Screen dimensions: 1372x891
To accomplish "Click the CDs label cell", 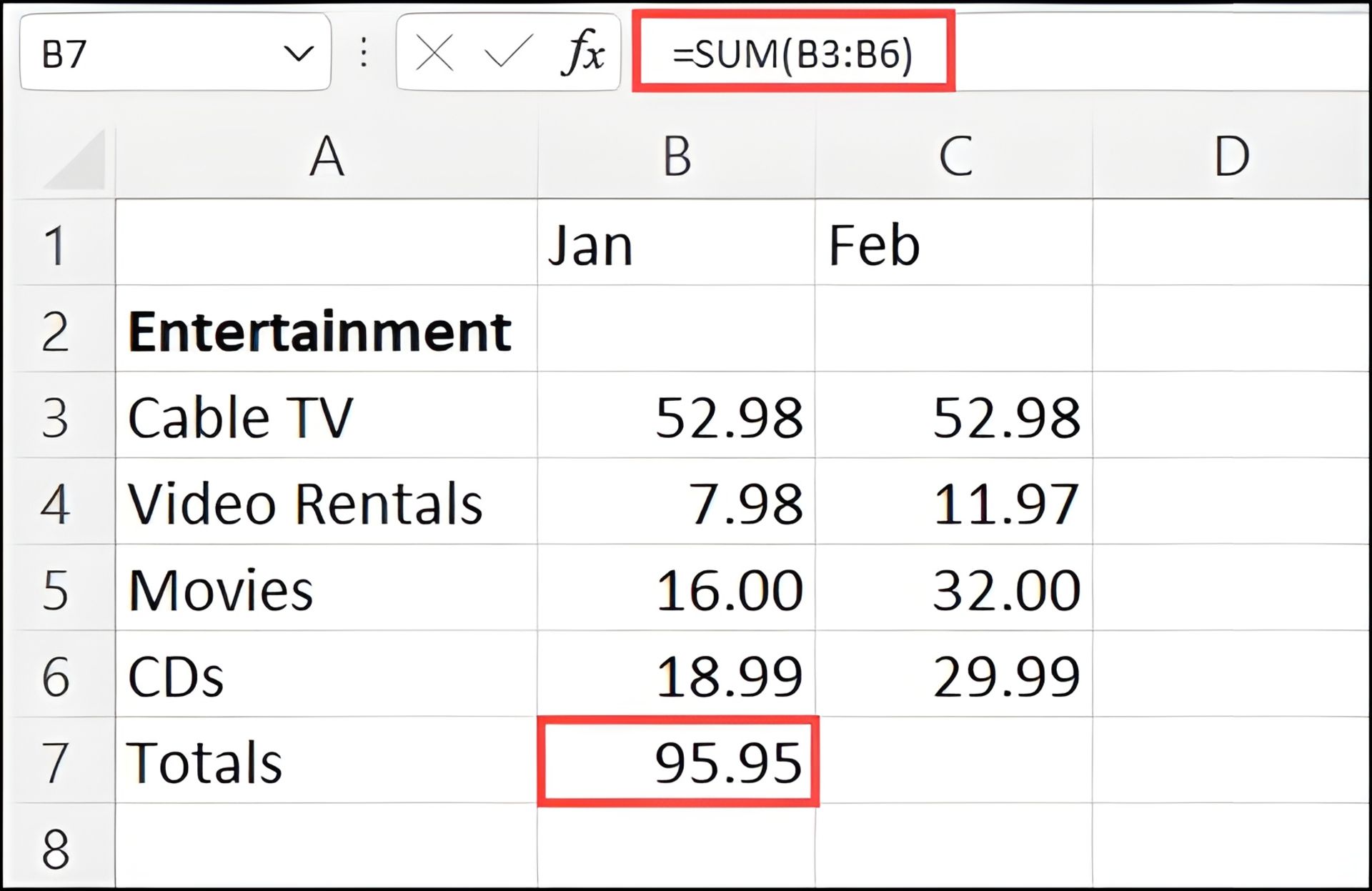I will 327,675.
